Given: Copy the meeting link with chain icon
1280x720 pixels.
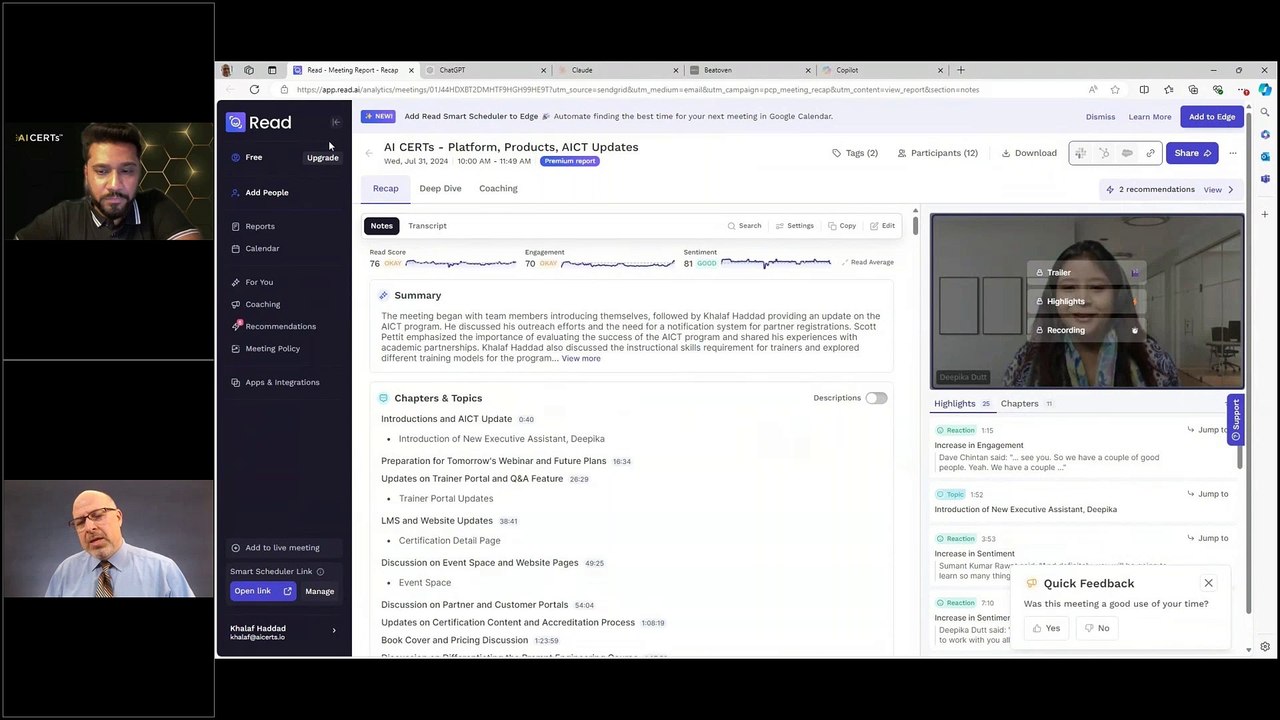Looking at the screenshot, I should tap(1150, 153).
